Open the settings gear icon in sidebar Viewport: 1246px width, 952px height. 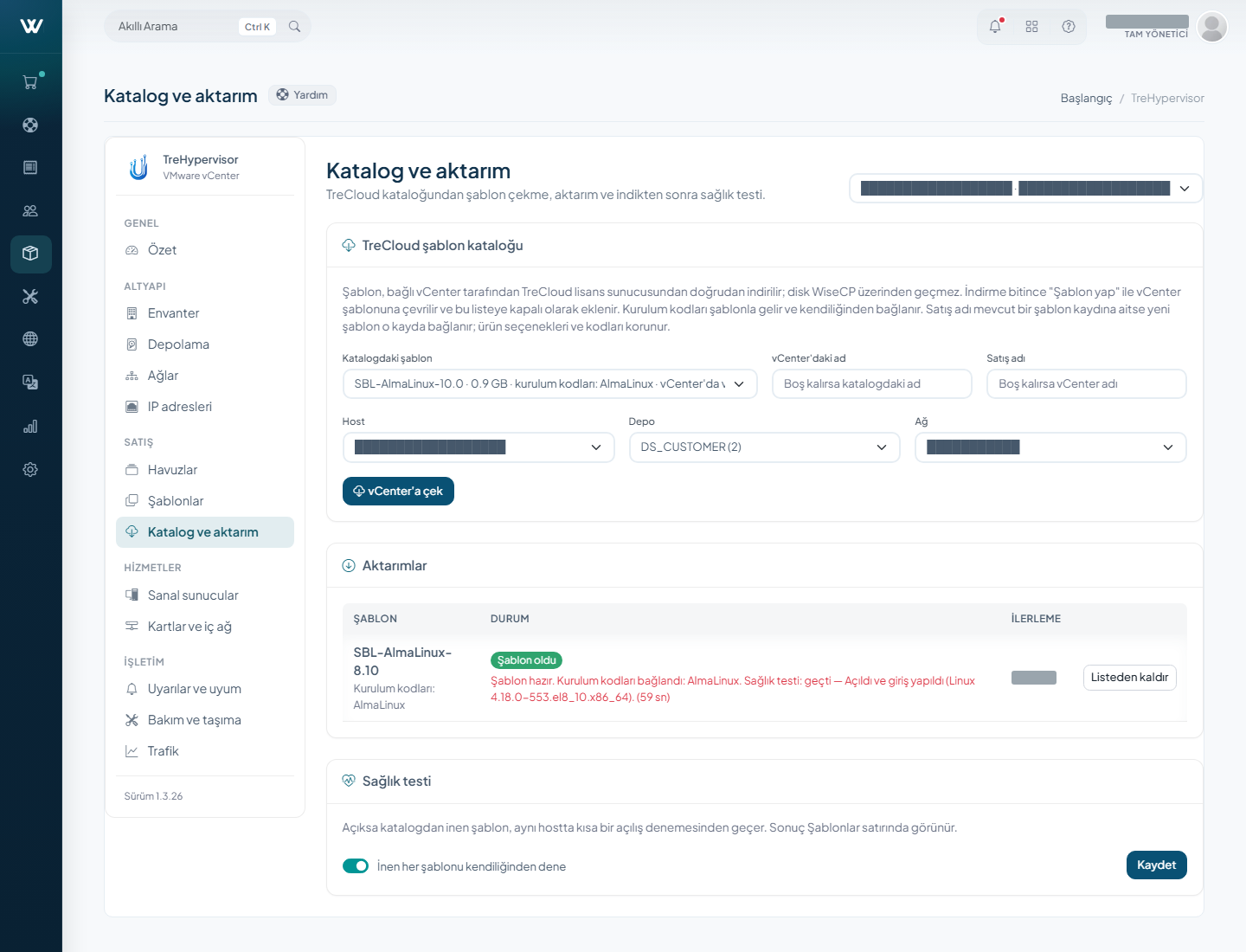(x=30, y=469)
